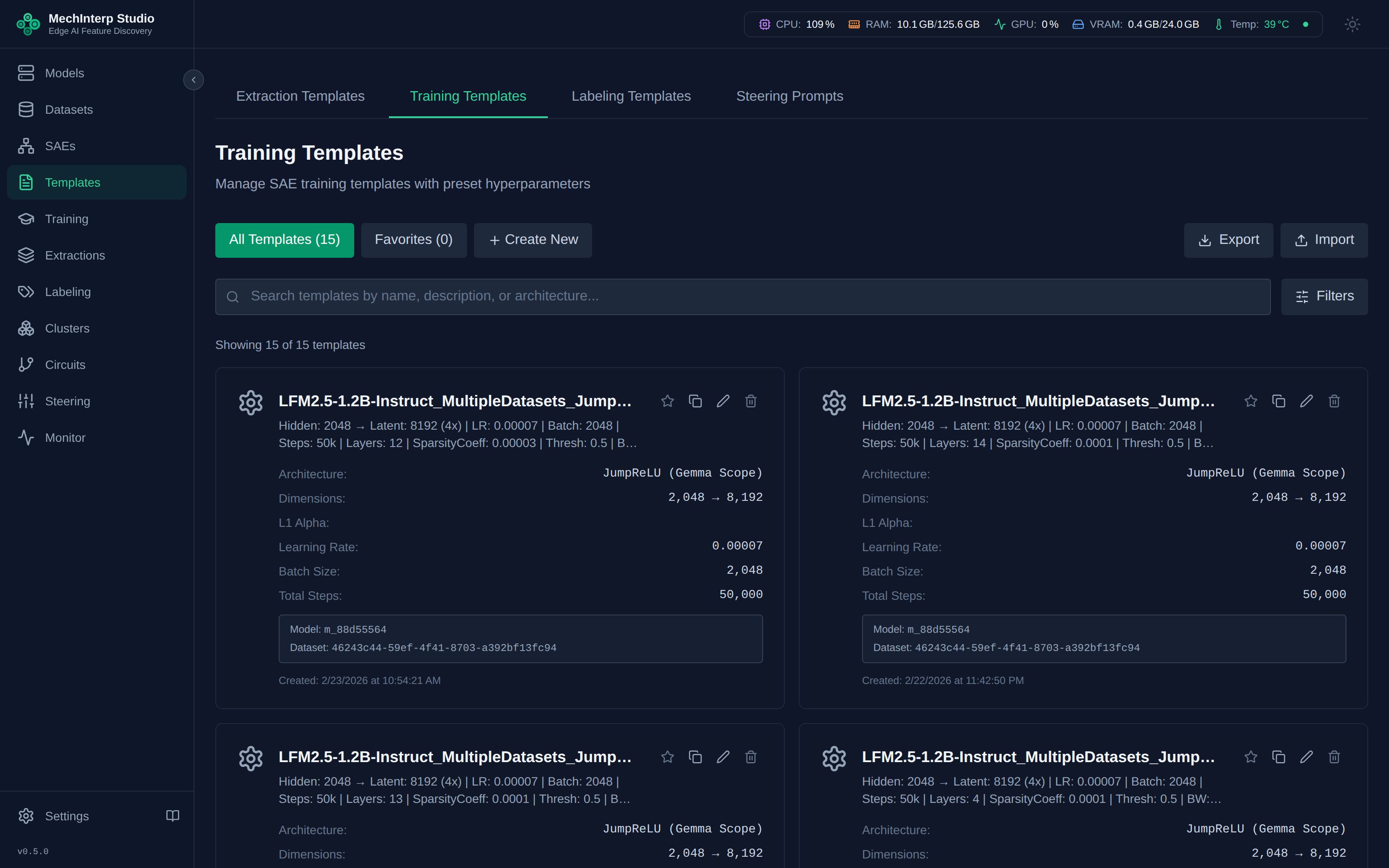Switch to the Labeling Templates tab
Screen dimensions: 1389x868
click(631, 96)
